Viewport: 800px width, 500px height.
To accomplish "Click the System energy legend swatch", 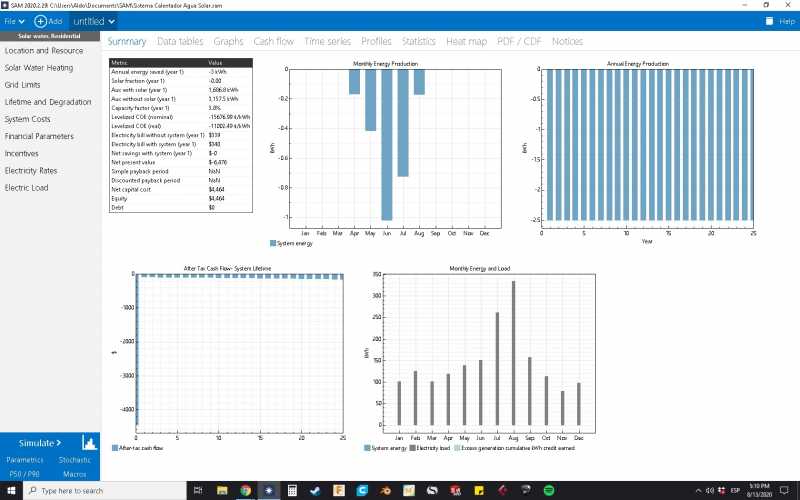I will click(x=273, y=243).
